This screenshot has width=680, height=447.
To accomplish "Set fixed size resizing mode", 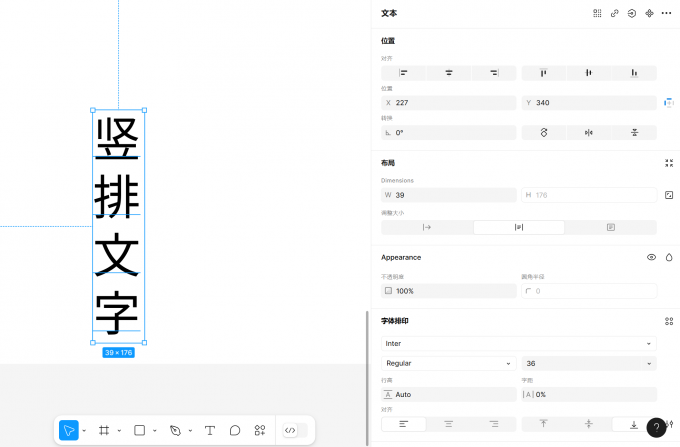I will [x=611, y=227].
